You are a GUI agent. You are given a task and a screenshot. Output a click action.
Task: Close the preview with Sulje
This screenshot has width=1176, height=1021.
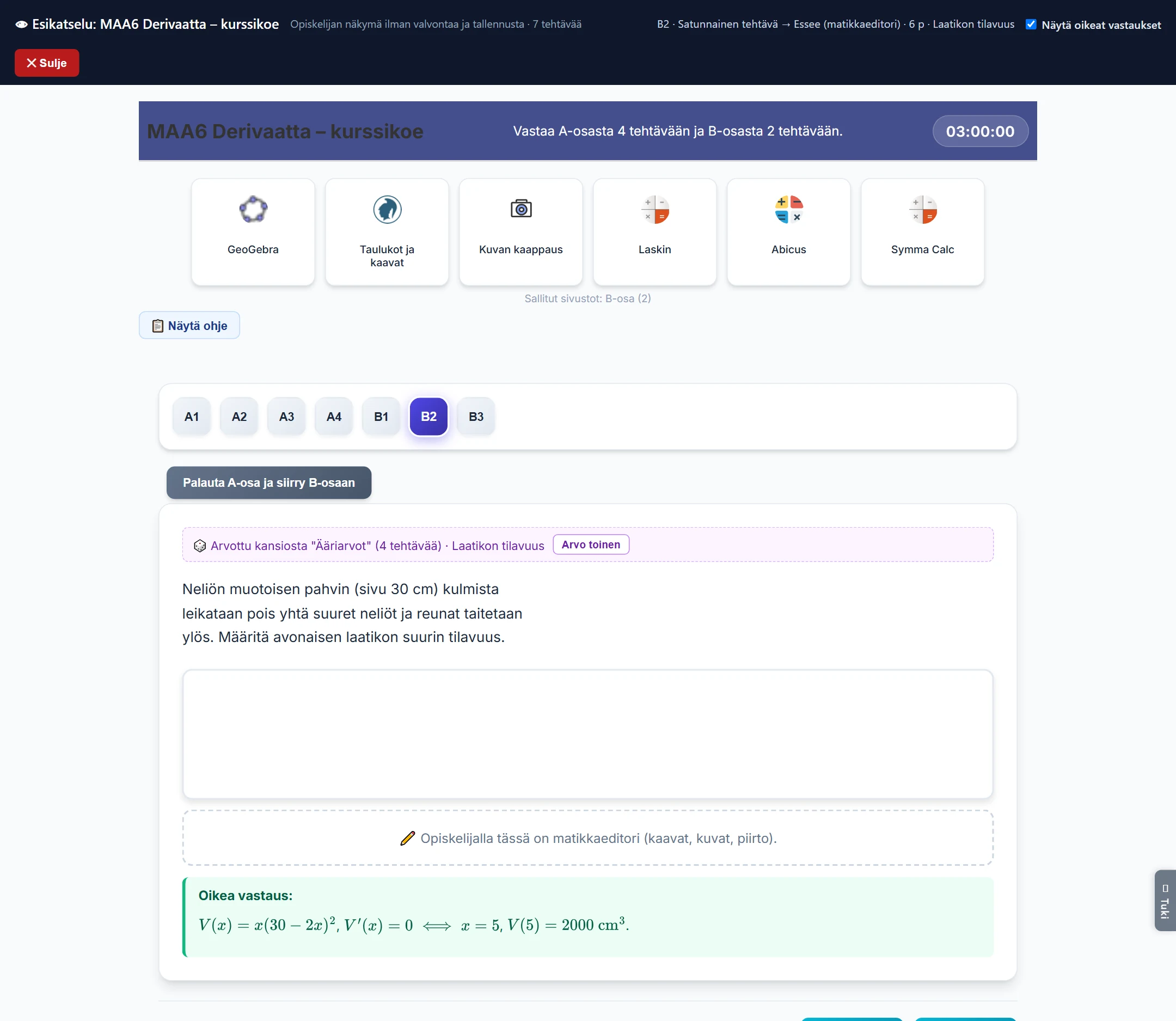pyautogui.click(x=47, y=63)
